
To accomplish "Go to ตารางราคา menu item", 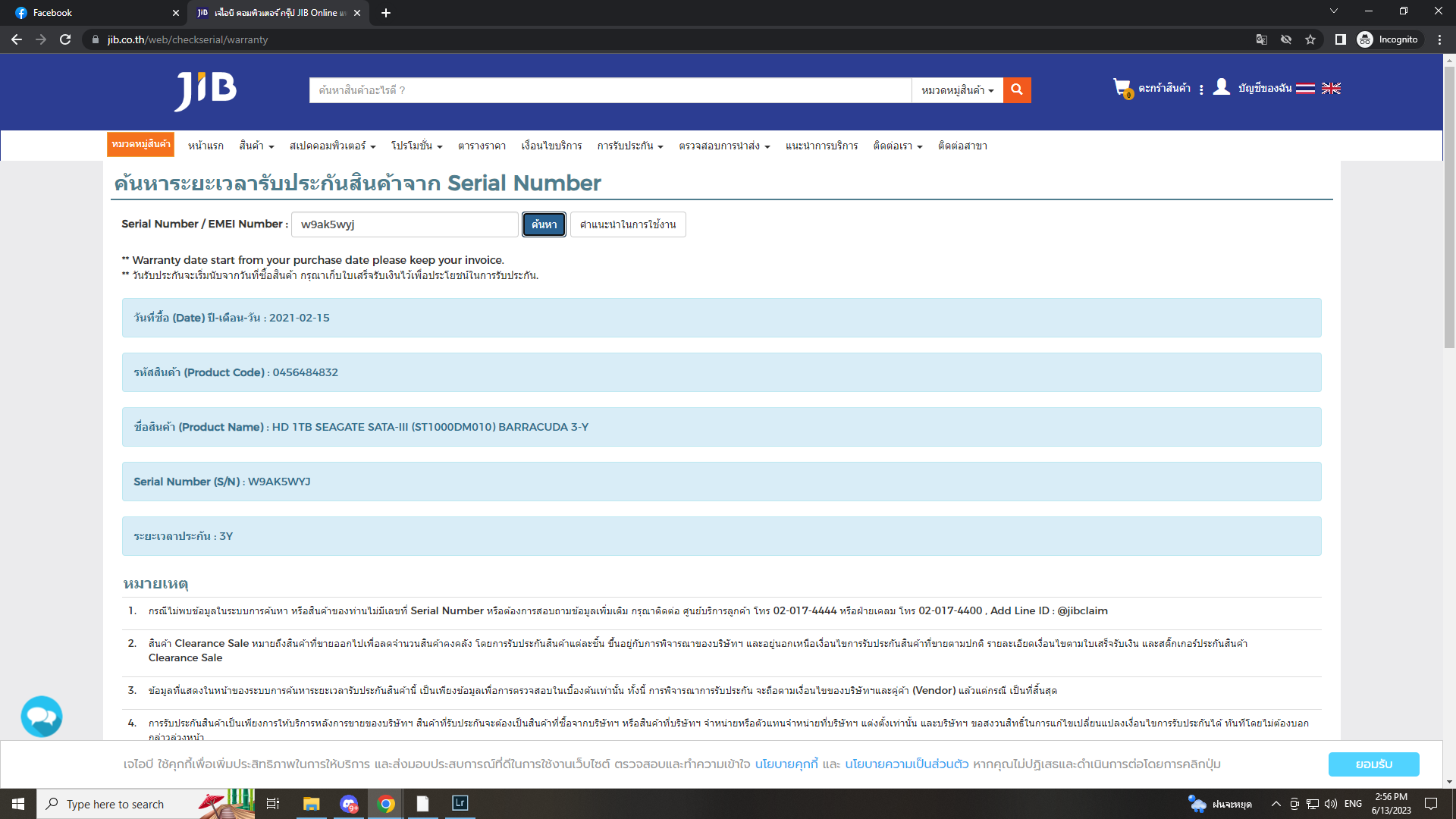I will pos(482,146).
